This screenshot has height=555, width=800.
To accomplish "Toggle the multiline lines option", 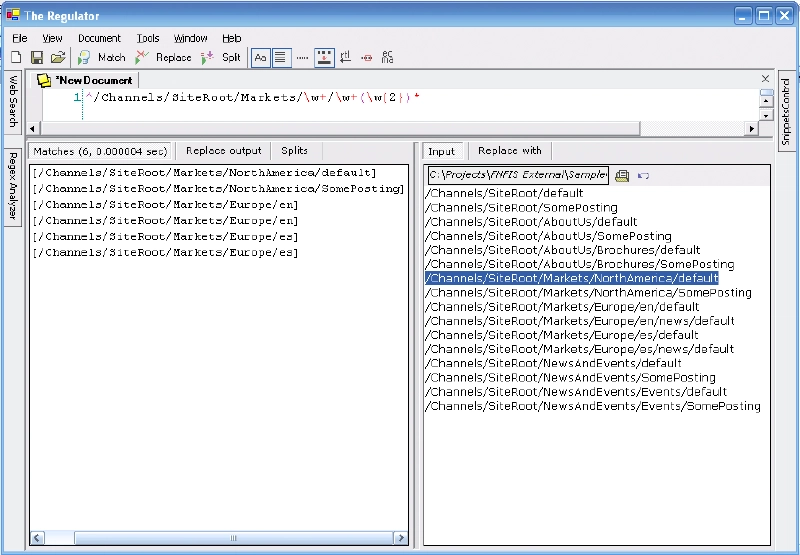I will point(281,58).
